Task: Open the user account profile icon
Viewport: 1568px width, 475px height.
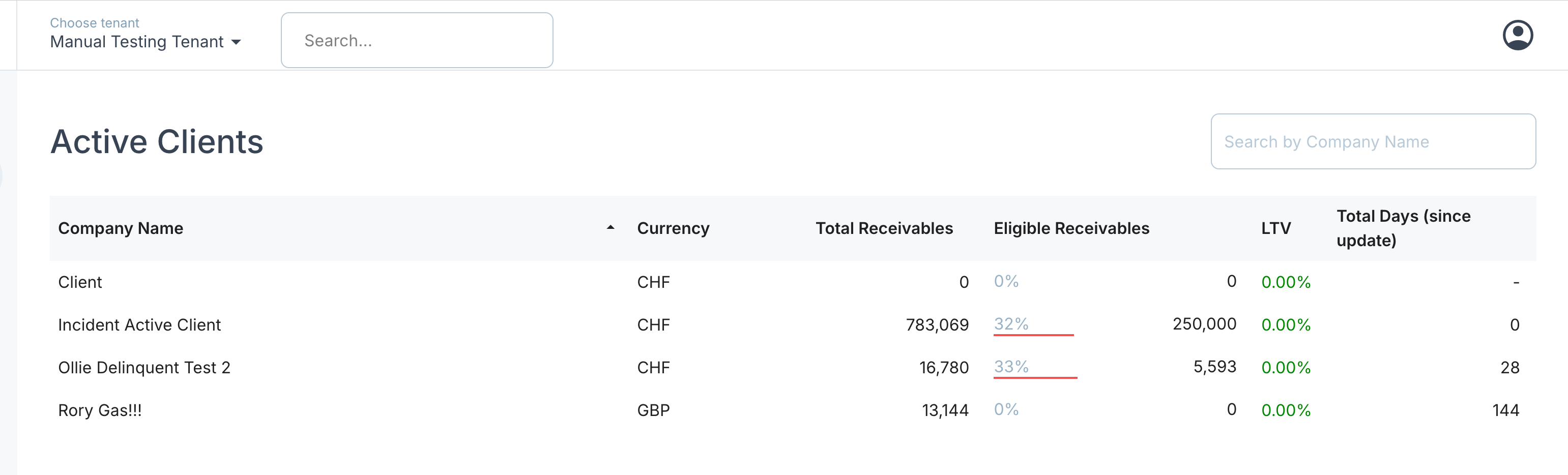Action: (1517, 35)
